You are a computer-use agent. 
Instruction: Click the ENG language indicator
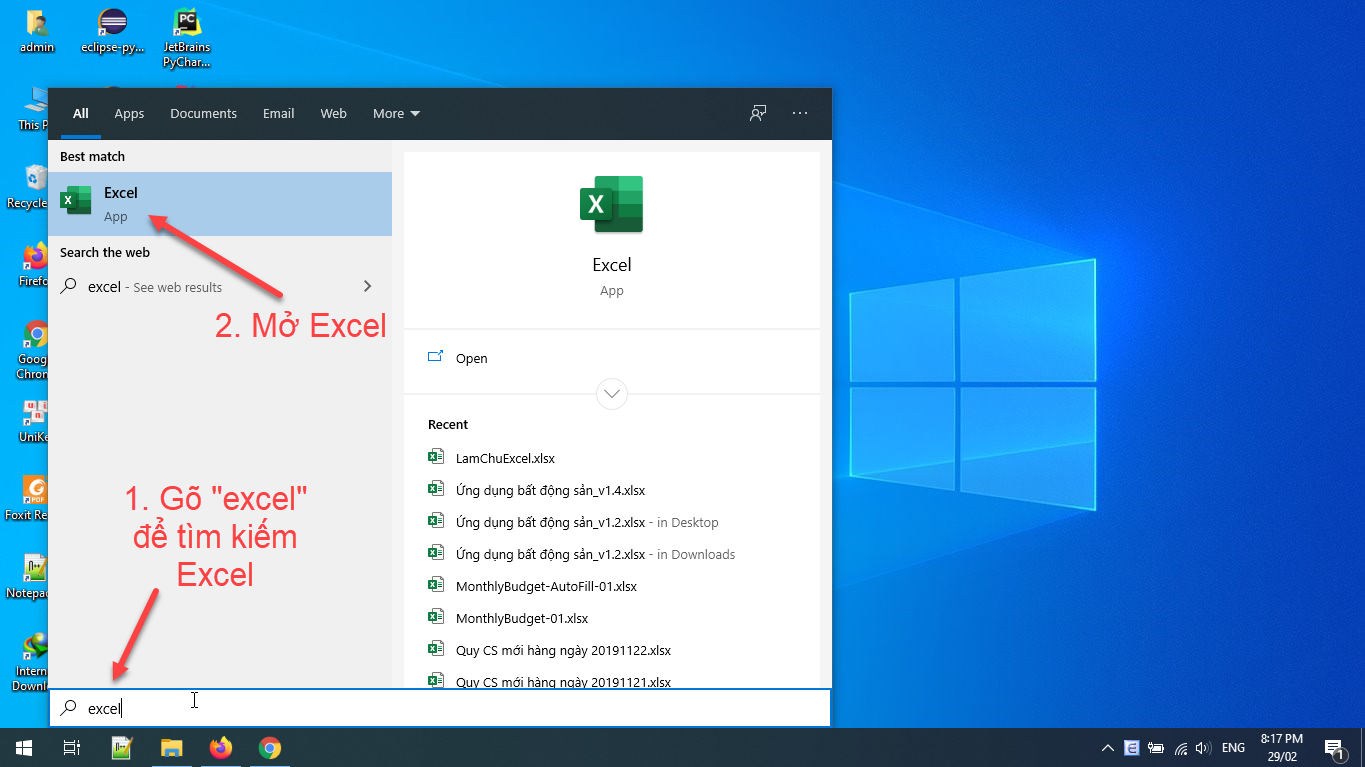pos(1233,747)
